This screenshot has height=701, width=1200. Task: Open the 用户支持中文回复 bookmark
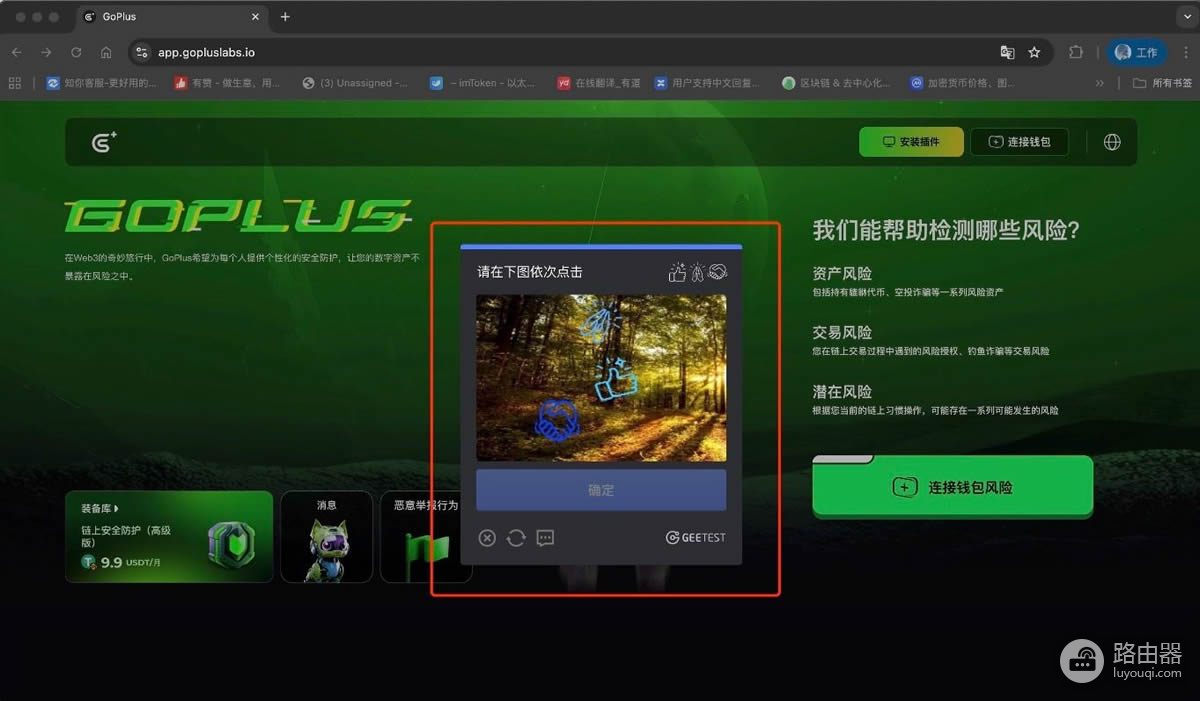pyautogui.click(x=707, y=83)
